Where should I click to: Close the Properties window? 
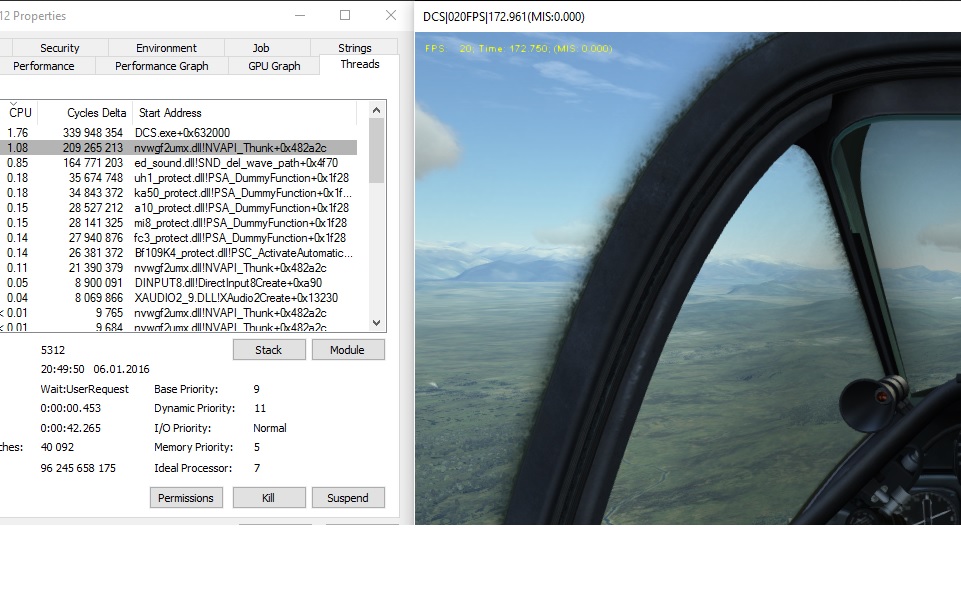pyautogui.click(x=390, y=15)
